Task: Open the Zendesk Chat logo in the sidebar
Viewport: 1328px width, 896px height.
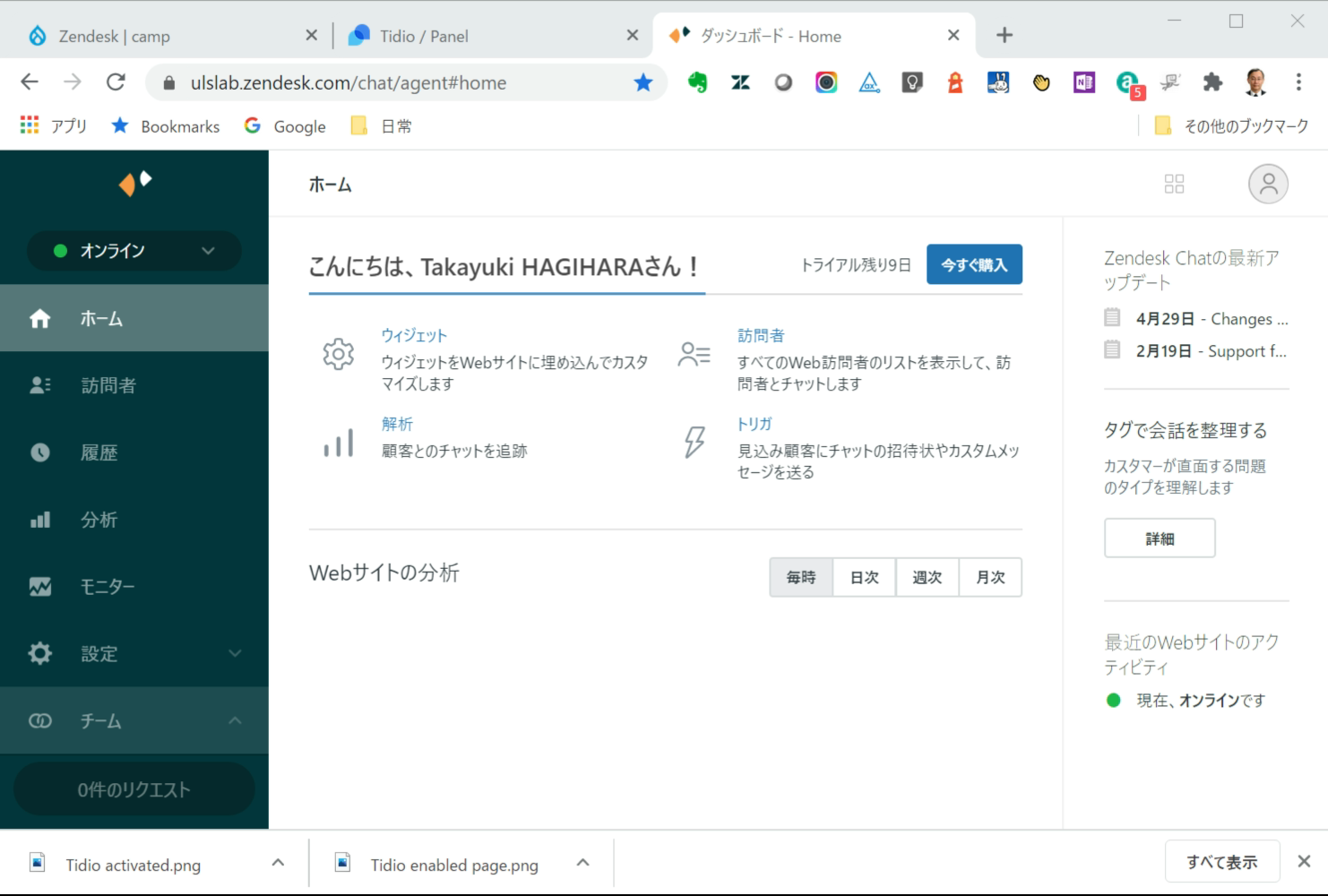Action: click(134, 182)
